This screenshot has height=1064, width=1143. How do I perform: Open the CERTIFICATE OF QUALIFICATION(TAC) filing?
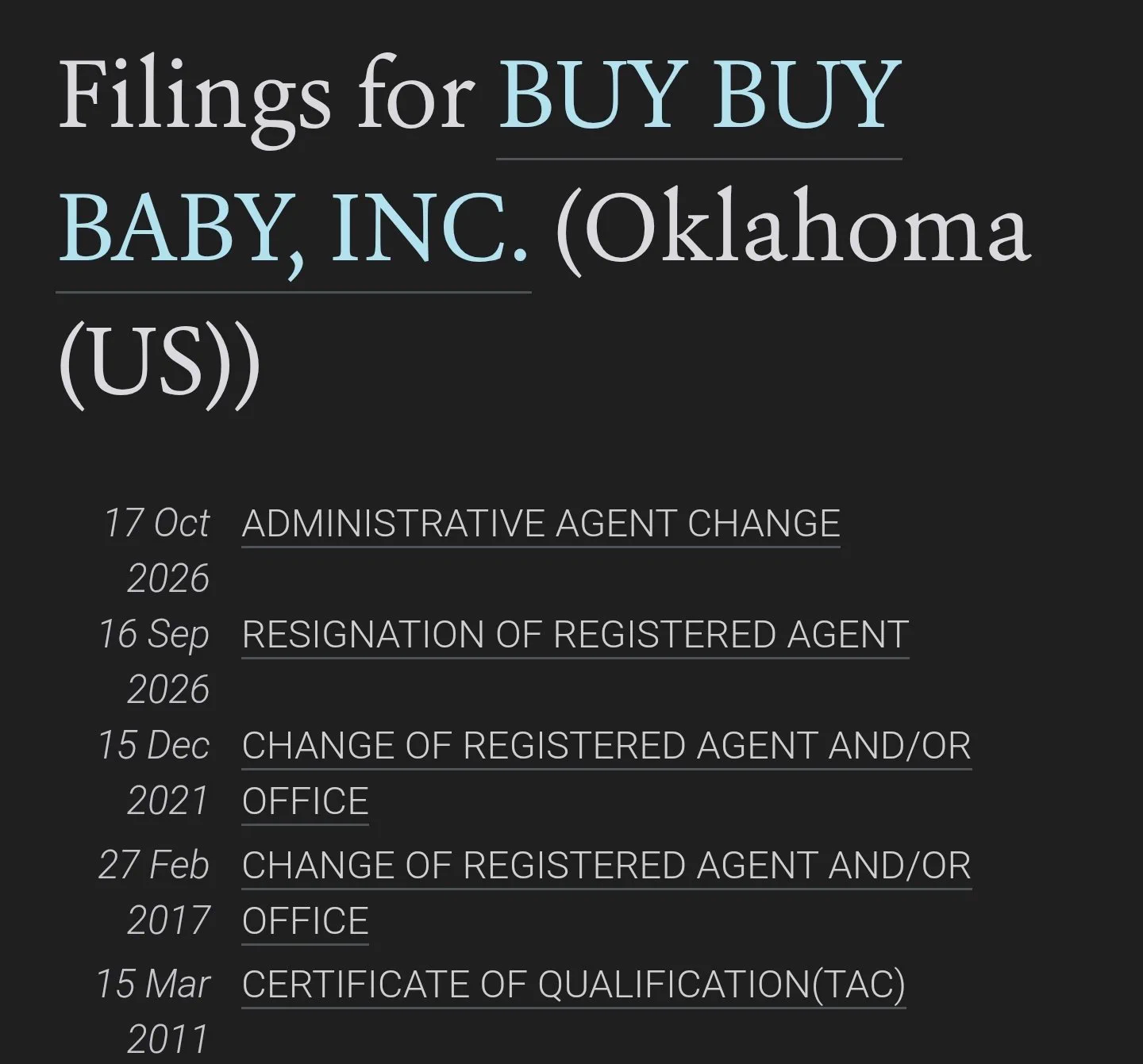(574, 985)
